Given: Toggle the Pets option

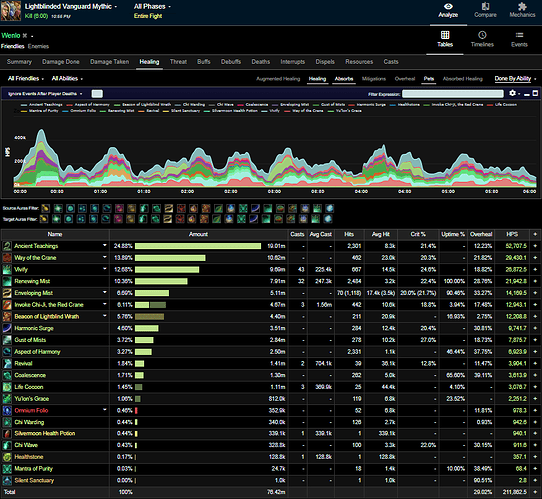Looking at the screenshot, I should [x=429, y=79].
